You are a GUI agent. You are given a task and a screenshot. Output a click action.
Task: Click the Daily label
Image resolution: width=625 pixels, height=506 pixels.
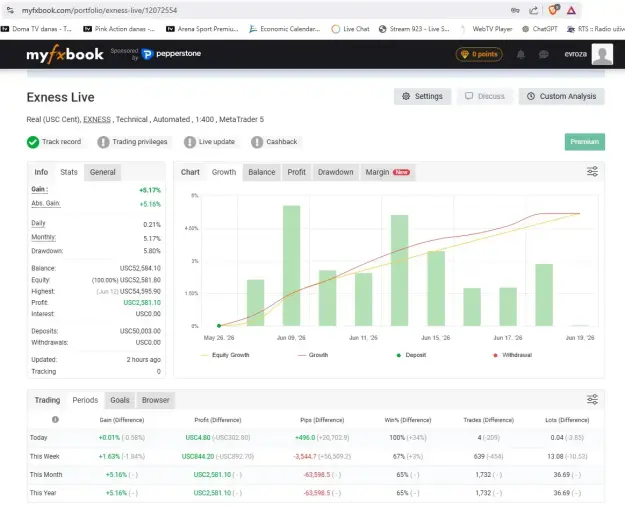(x=38, y=223)
